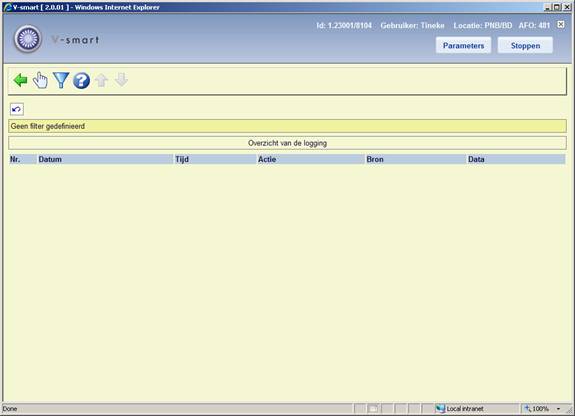Open the zoom level dropdown arrow
The height and width of the screenshot is (416, 575).
point(558,409)
